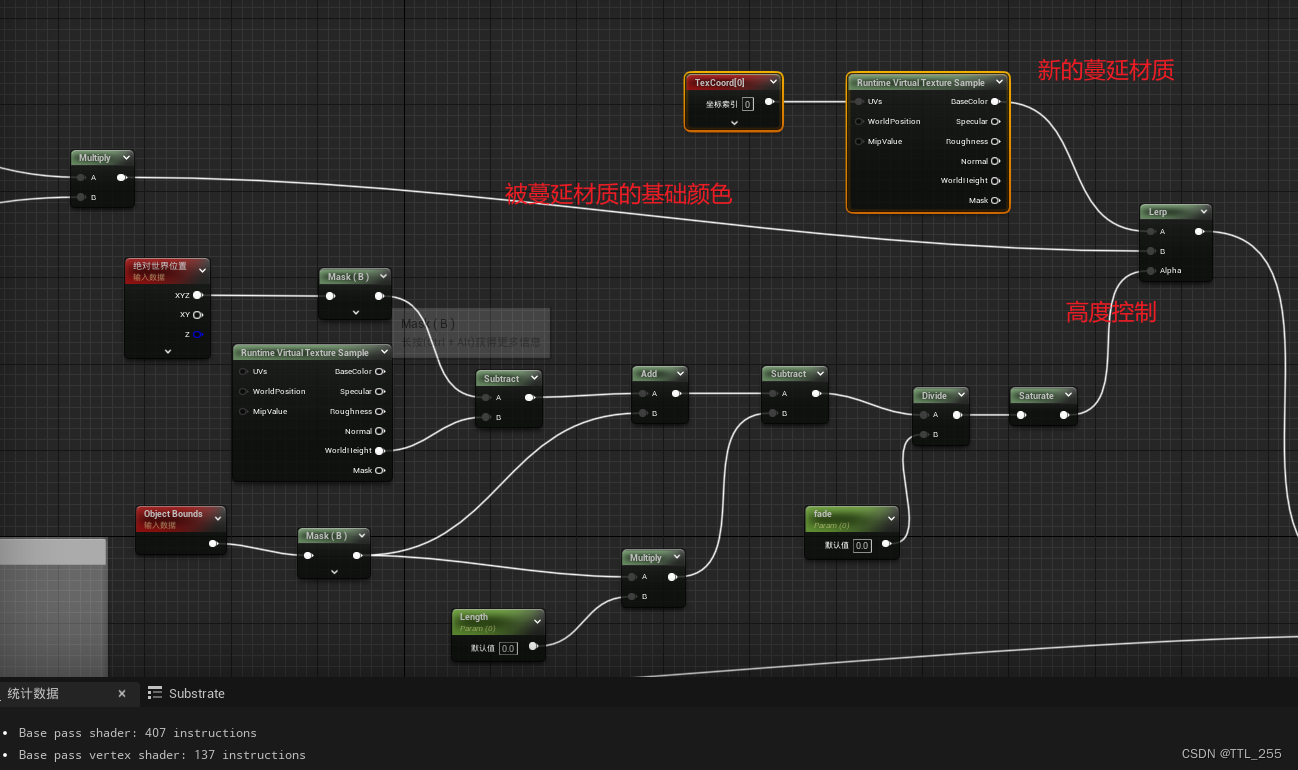Click the Divide node output pin
1298x770 pixels.
click(x=957, y=414)
